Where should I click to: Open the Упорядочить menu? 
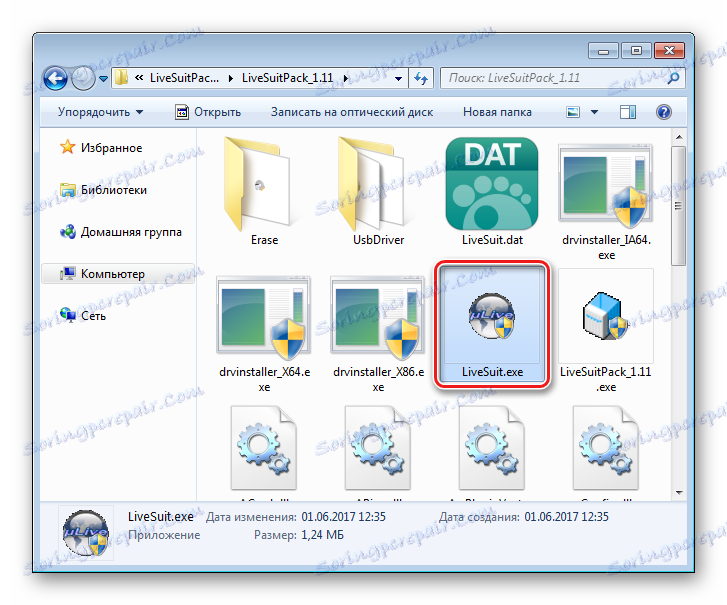coord(100,112)
